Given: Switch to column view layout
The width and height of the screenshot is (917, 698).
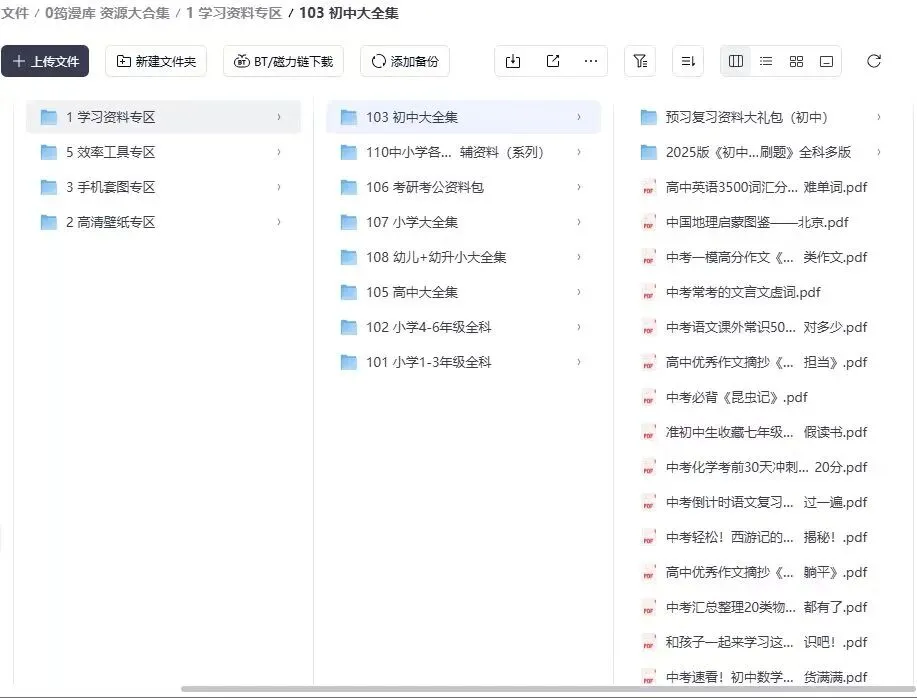Looking at the screenshot, I should [x=736, y=61].
